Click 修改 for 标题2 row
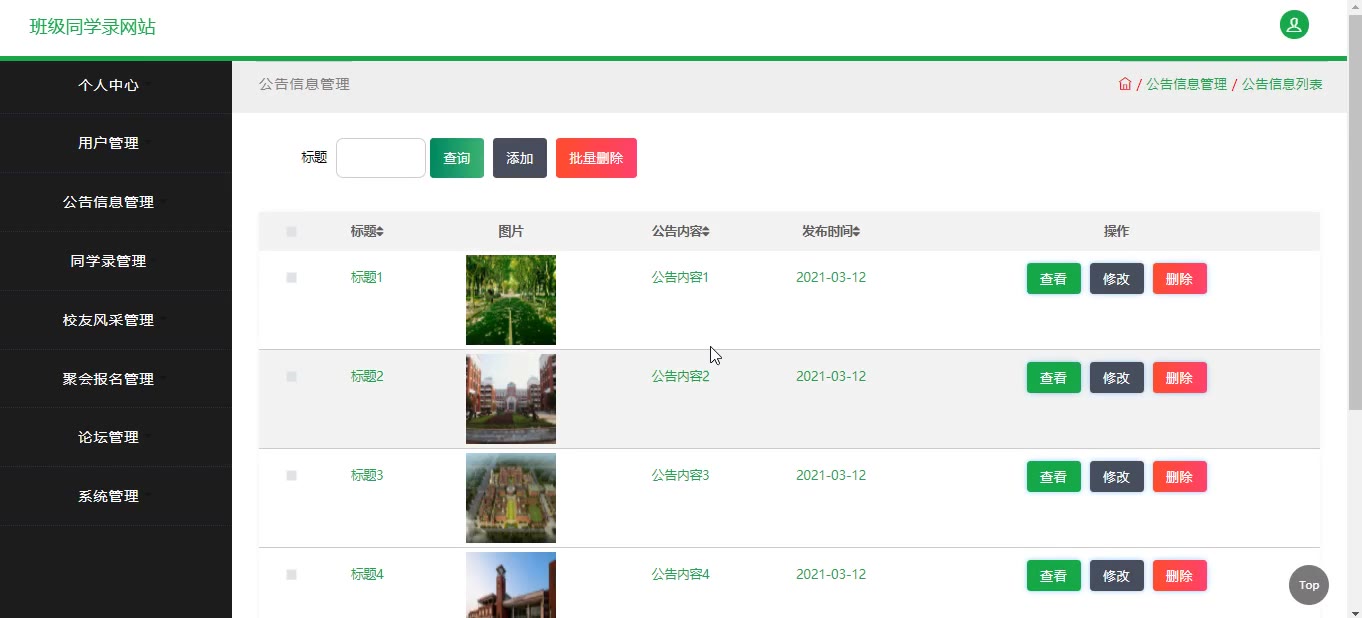The height and width of the screenshot is (618, 1362). coord(1117,378)
